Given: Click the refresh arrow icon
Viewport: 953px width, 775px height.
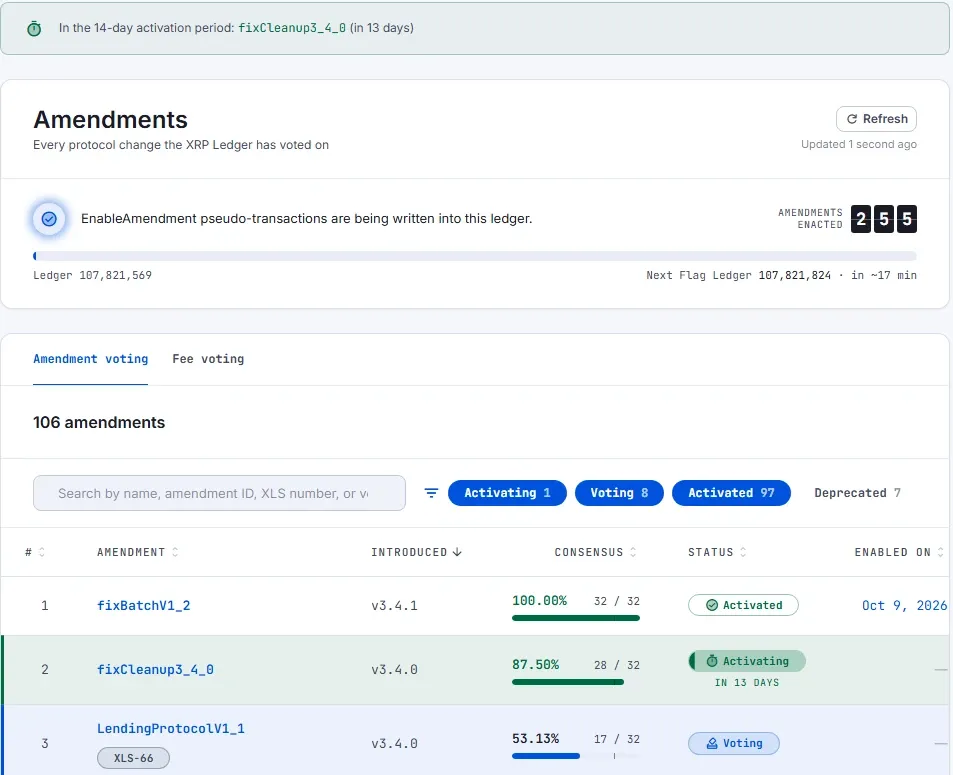Looking at the screenshot, I should tap(852, 119).
